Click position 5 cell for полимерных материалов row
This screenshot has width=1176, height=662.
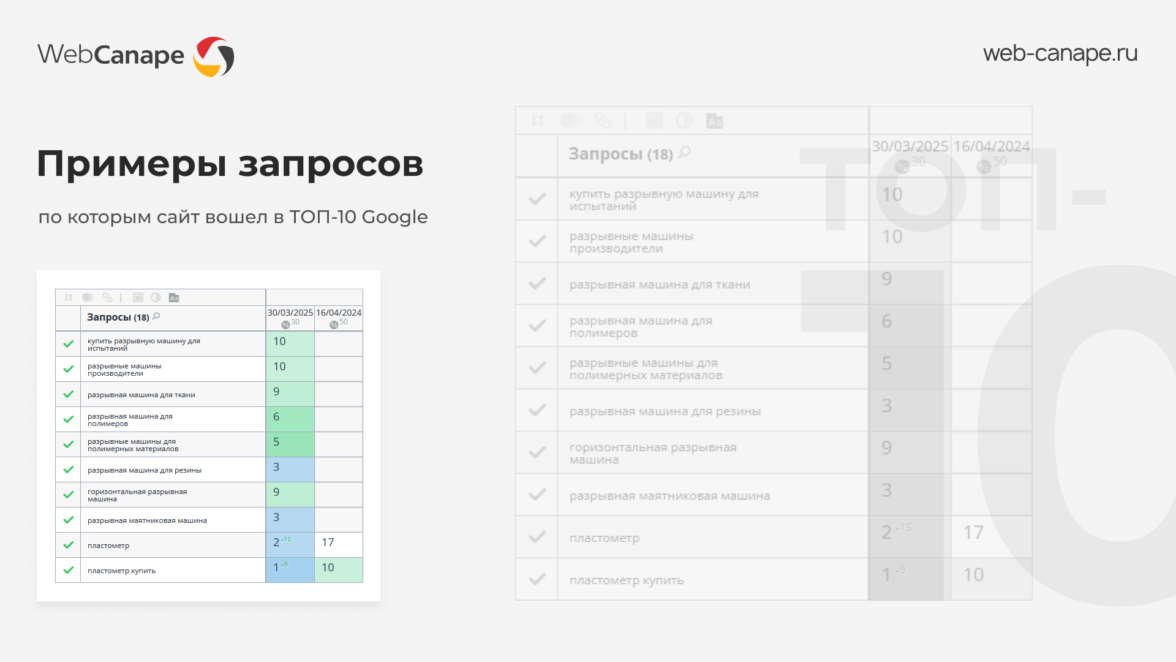tap(290, 444)
